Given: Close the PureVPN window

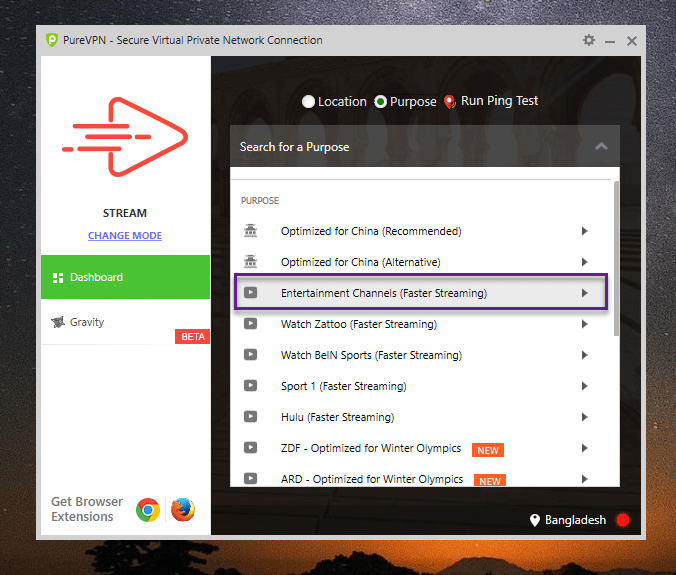Looking at the screenshot, I should point(632,41).
